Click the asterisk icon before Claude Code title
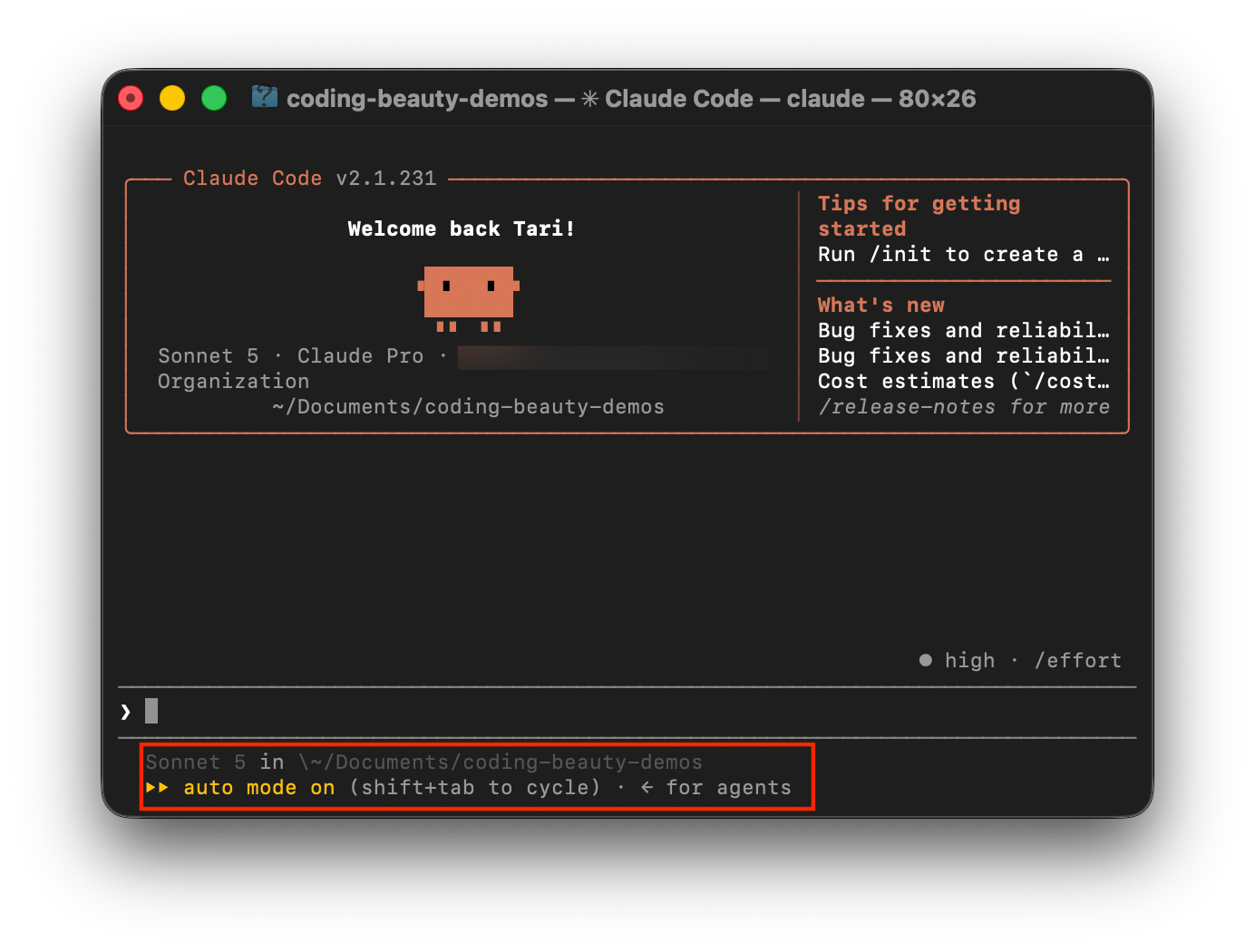This screenshot has height=952, width=1255. (589, 99)
